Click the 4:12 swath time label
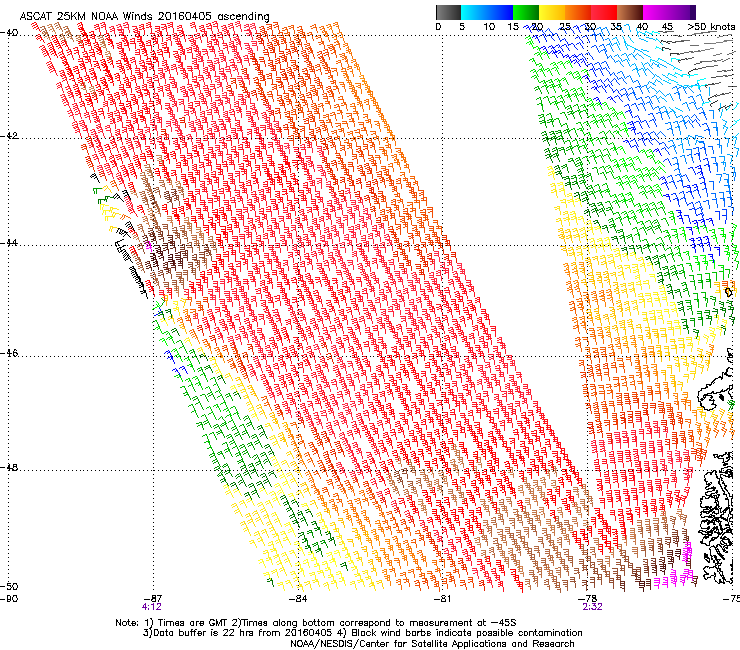Image resolution: width=740 pixels, height=650 pixels. coord(151,607)
